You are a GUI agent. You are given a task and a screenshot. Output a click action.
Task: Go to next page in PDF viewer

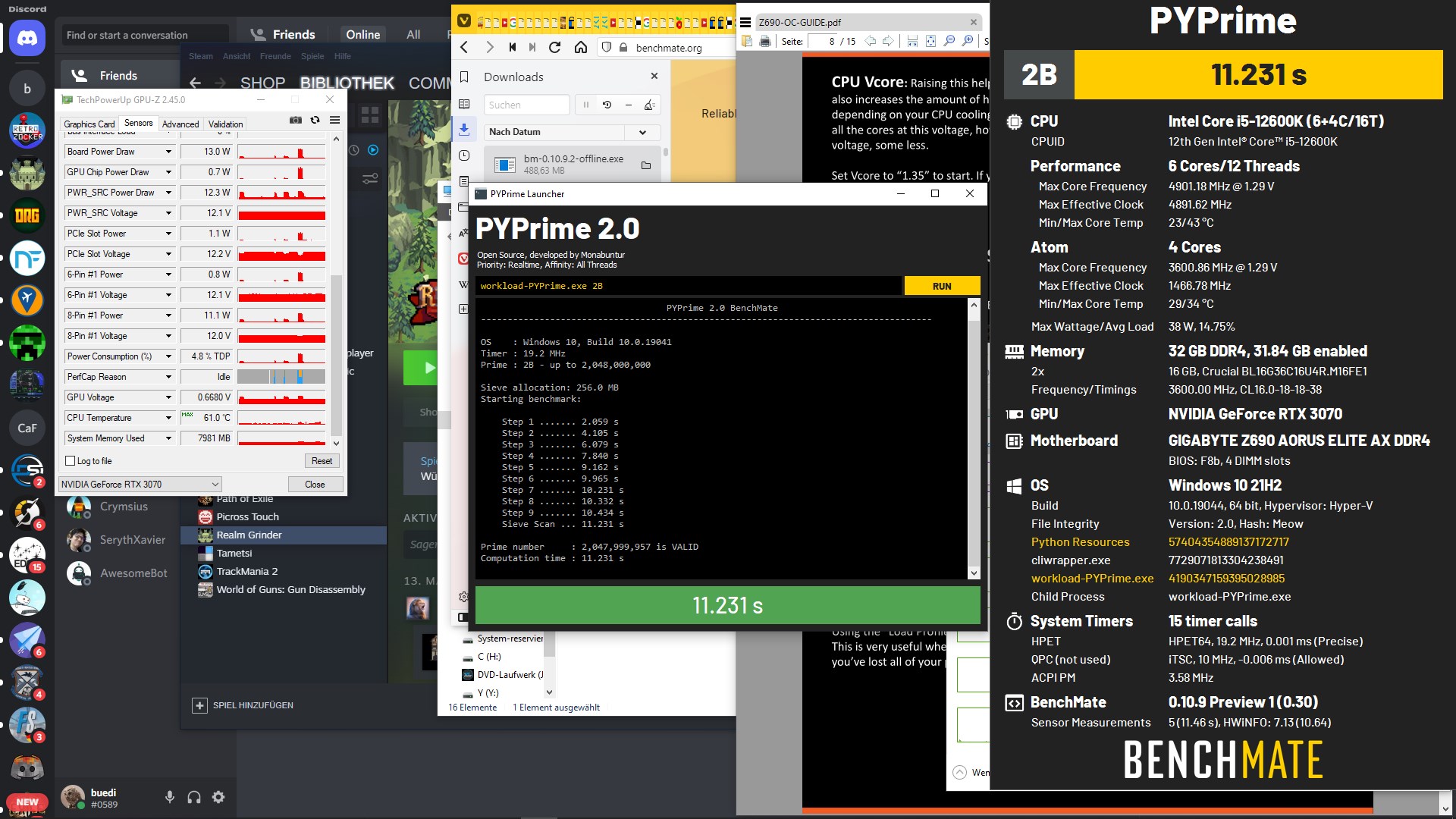(x=888, y=41)
